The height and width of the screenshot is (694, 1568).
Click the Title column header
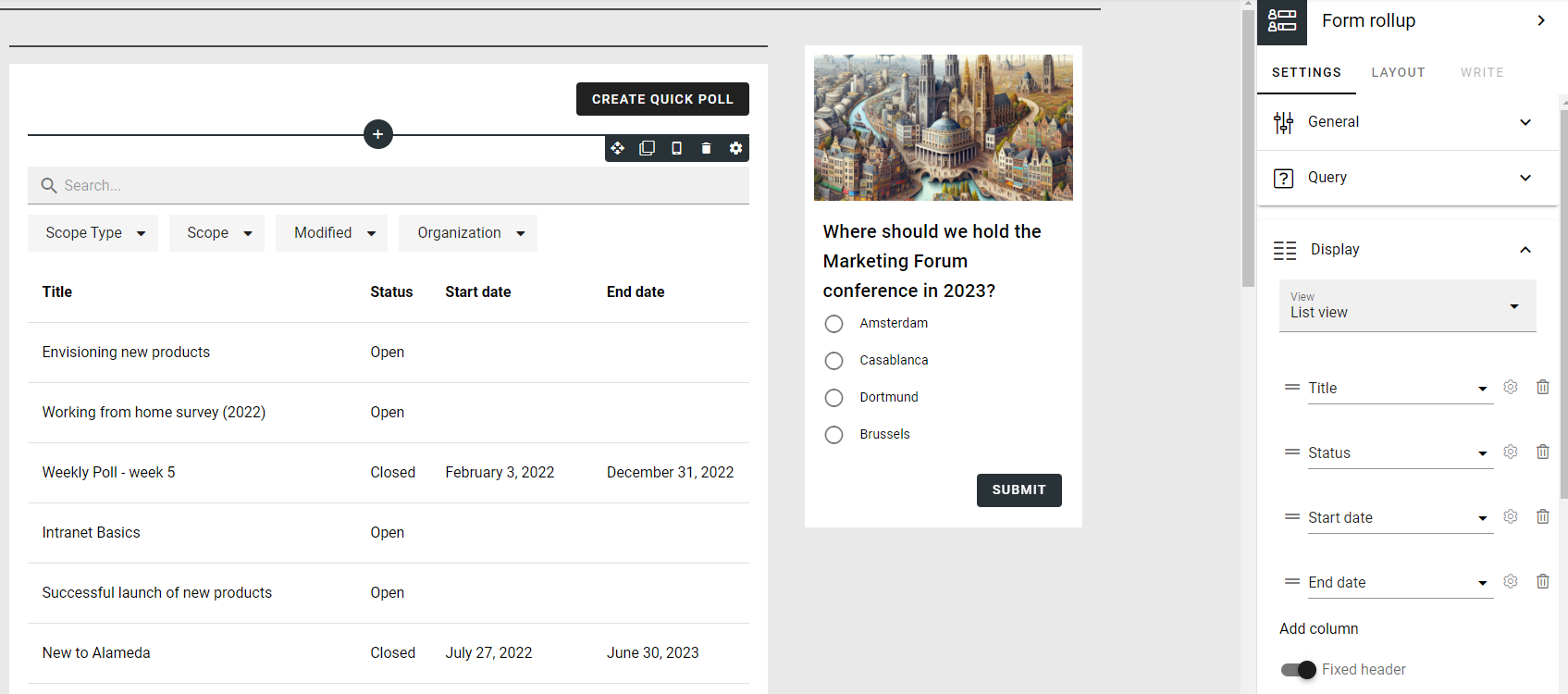click(x=56, y=292)
